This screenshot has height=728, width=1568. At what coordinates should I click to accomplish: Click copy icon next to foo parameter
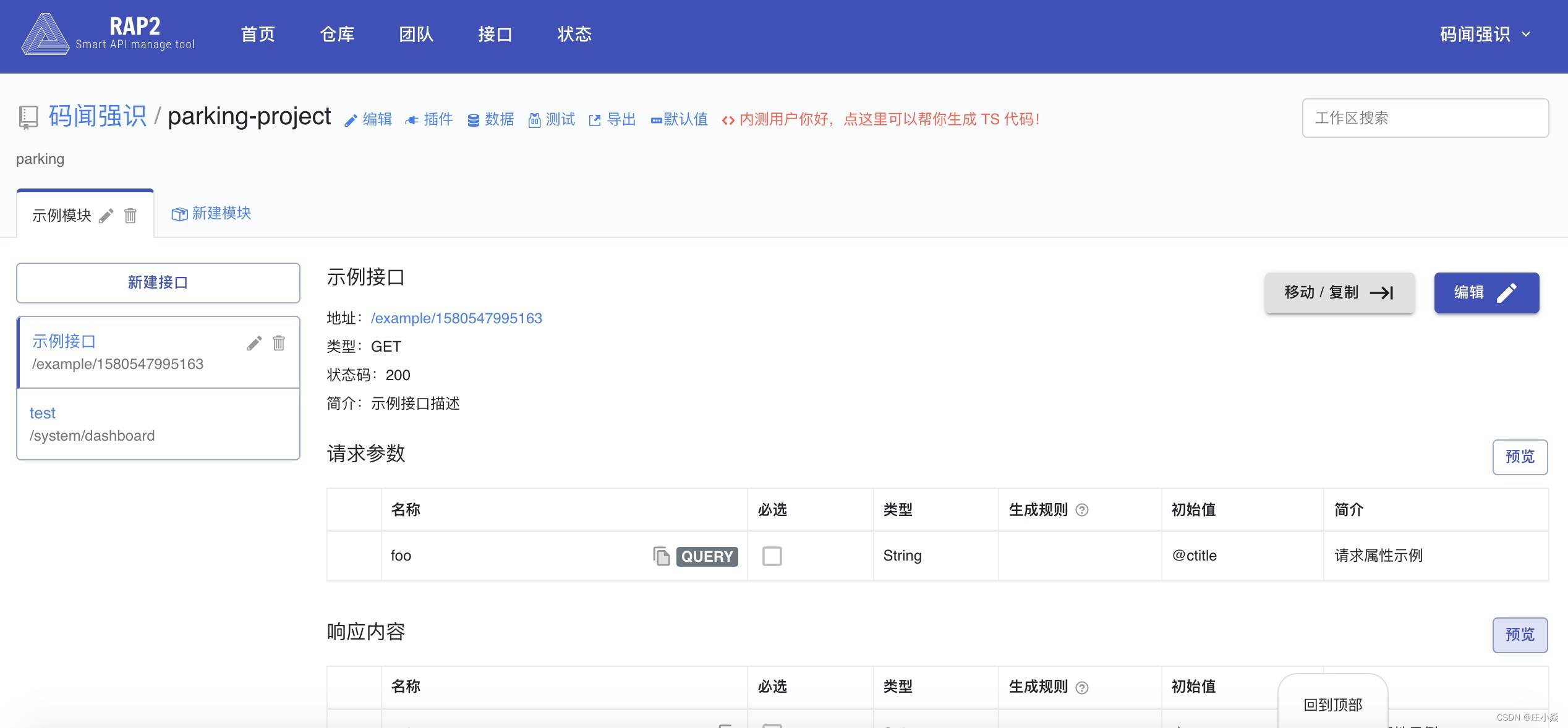click(x=661, y=556)
